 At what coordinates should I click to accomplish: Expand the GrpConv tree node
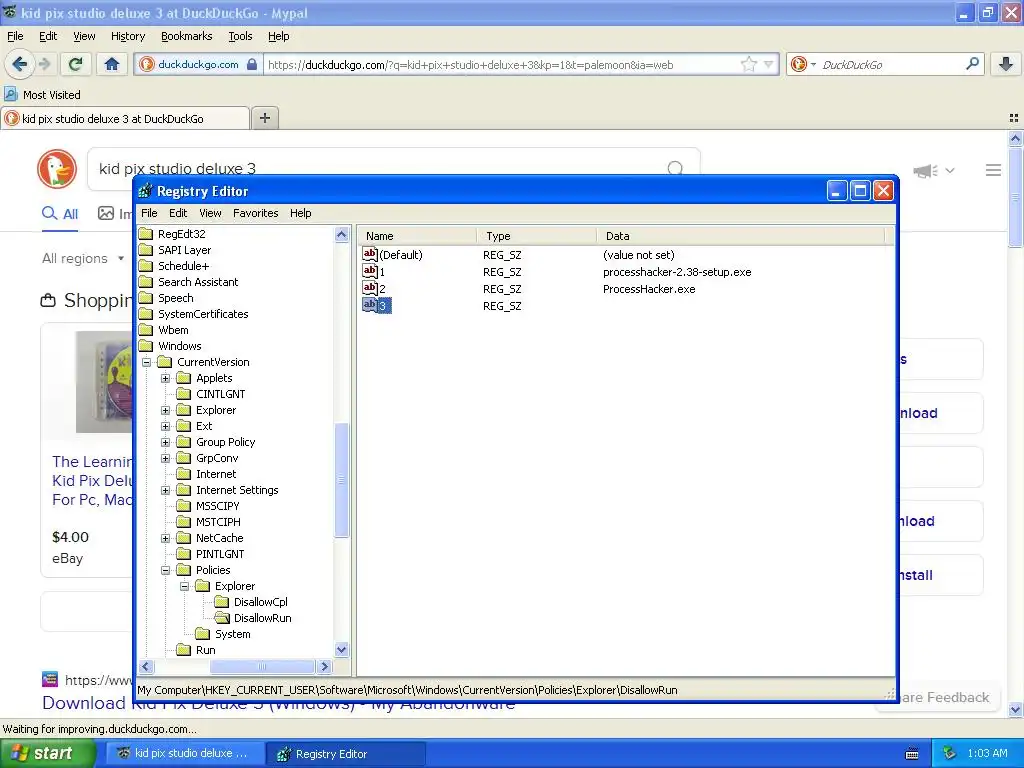pos(166,458)
